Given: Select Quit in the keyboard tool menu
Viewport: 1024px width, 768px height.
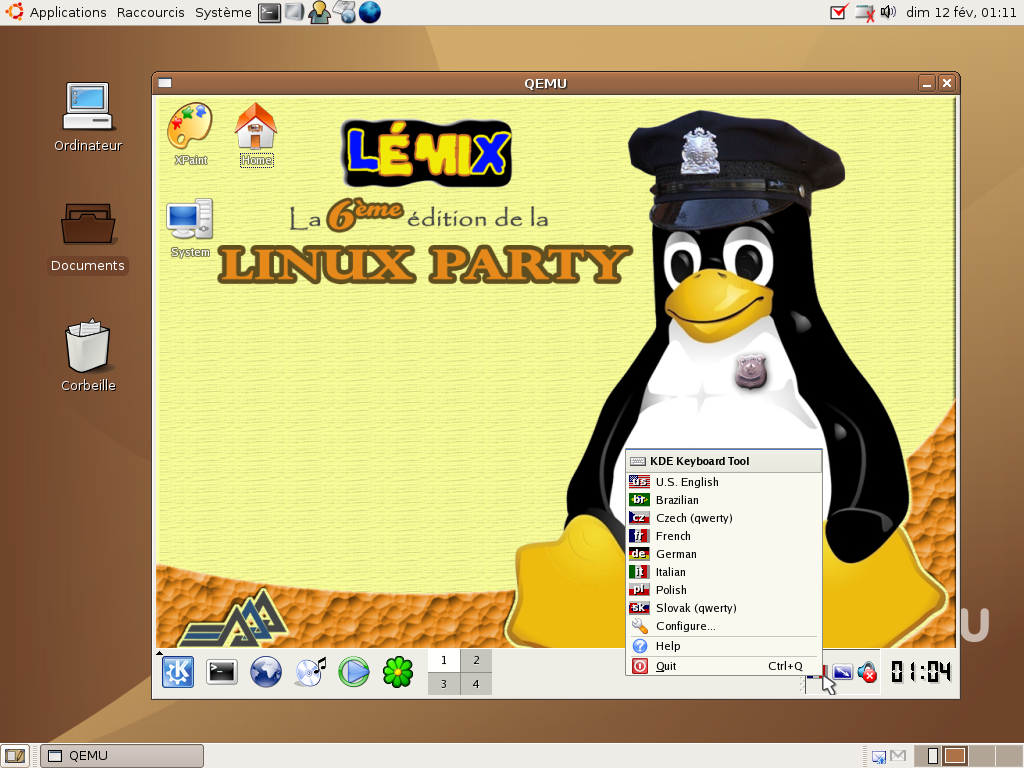Looking at the screenshot, I should pyautogui.click(x=723, y=666).
